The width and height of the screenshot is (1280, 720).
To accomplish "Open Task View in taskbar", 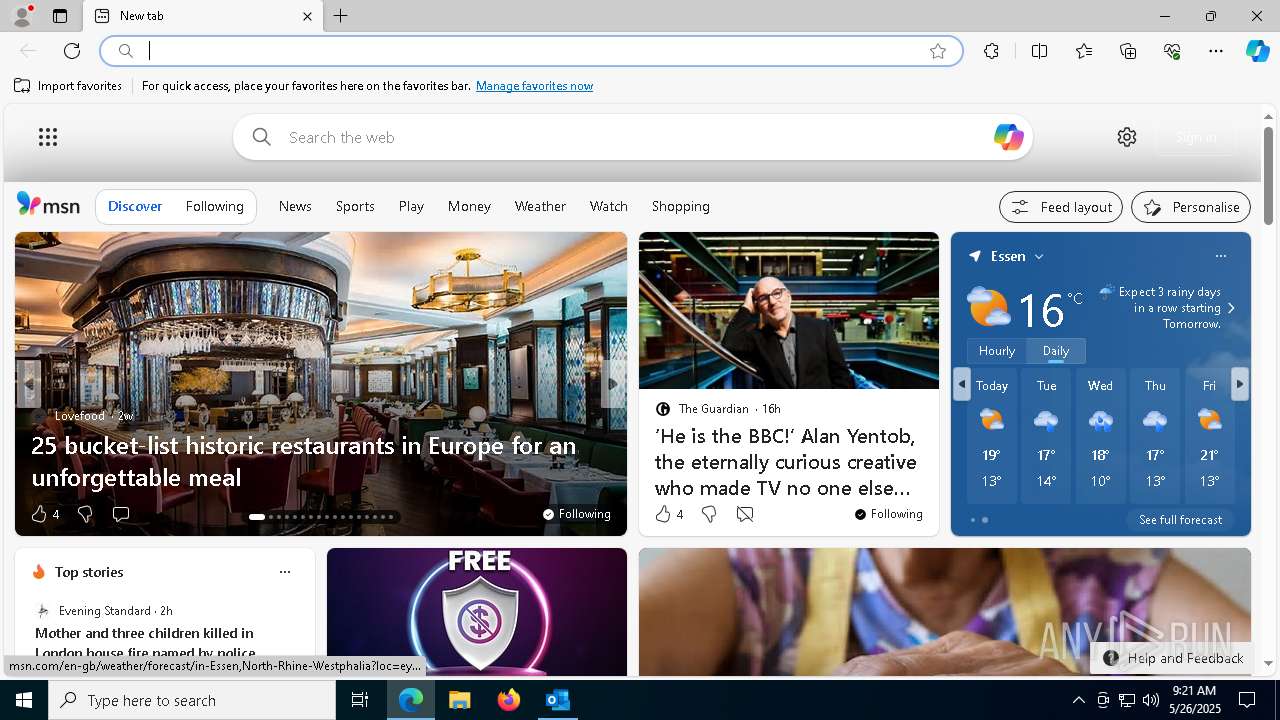I will coord(360,700).
